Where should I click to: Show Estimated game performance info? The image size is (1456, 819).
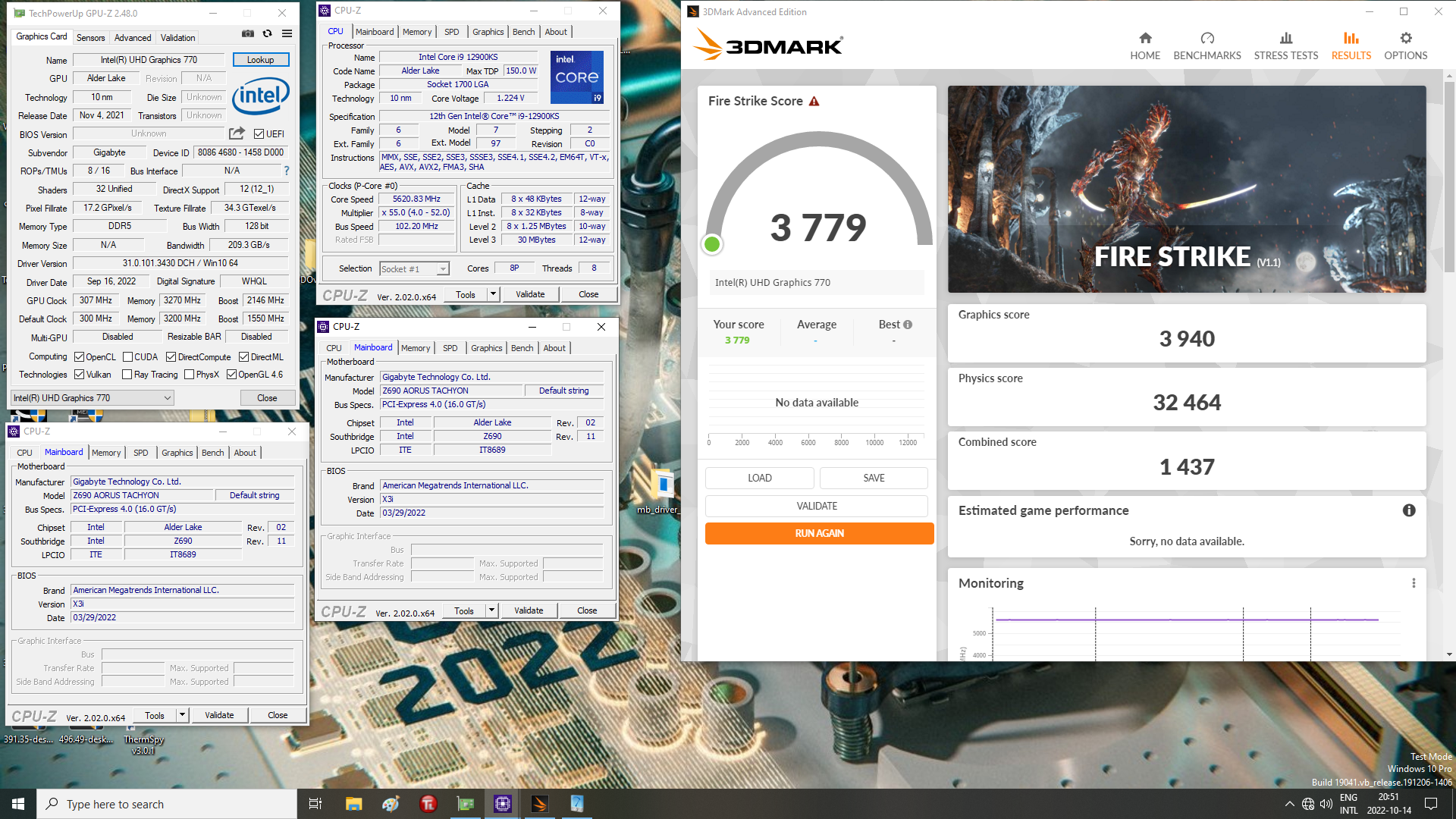click(1409, 510)
